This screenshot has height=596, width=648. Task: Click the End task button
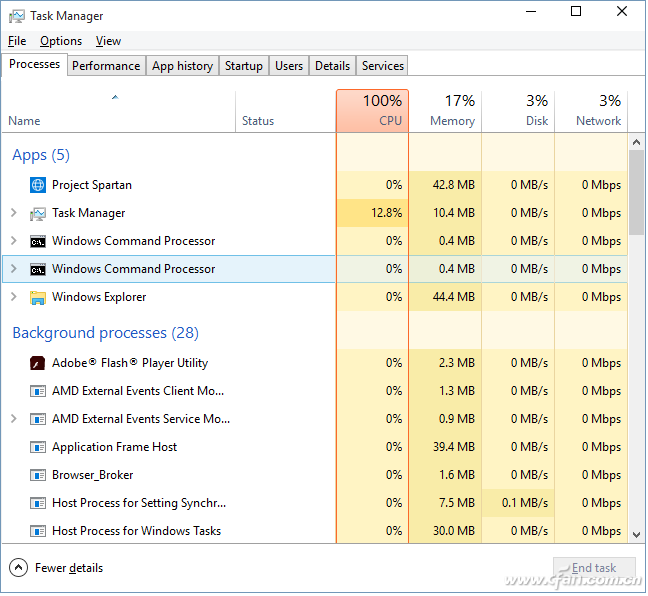click(x=595, y=569)
